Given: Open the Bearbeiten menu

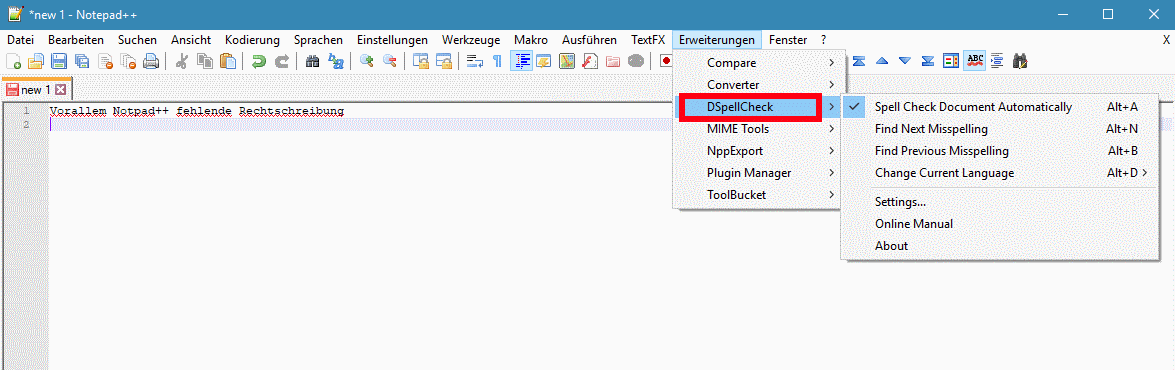Looking at the screenshot, I should (x=76, y=40).
